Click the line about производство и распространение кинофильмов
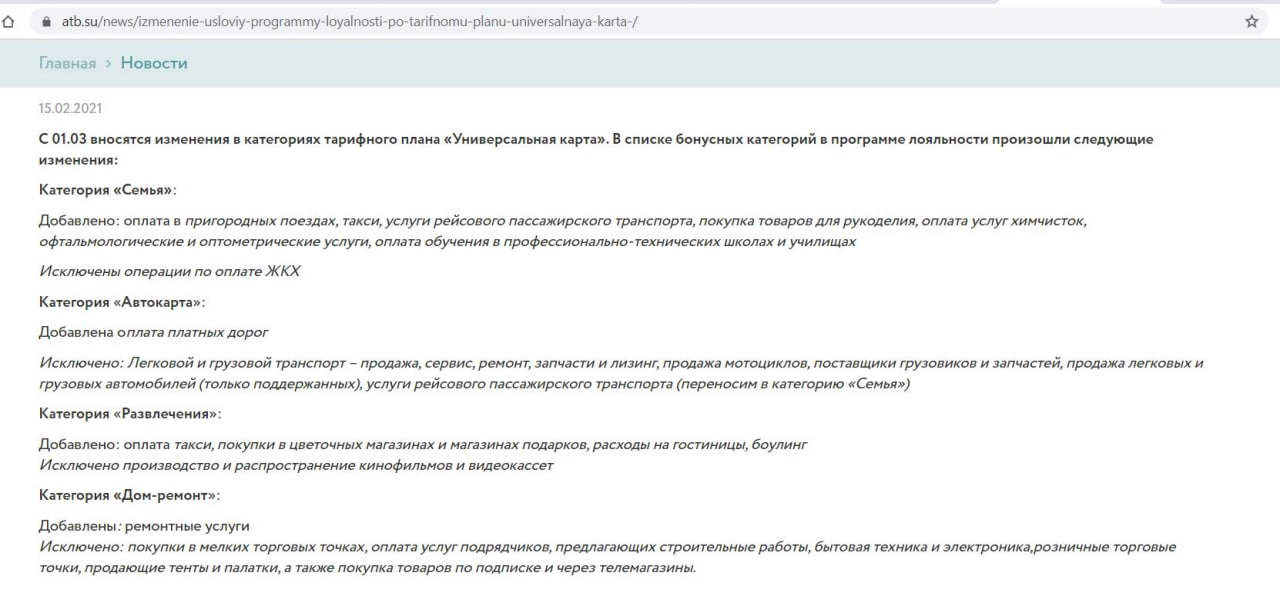This screenshot has height=596, width=1280. click(296, 465)
